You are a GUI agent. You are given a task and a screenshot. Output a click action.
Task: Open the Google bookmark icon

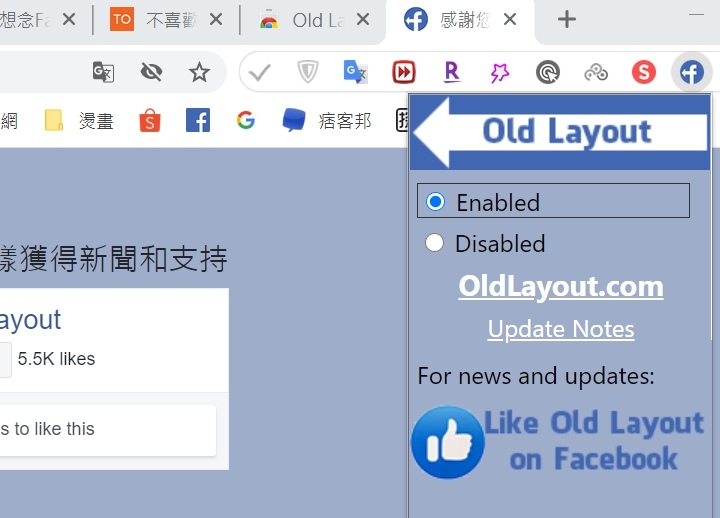tap(246, 120)
